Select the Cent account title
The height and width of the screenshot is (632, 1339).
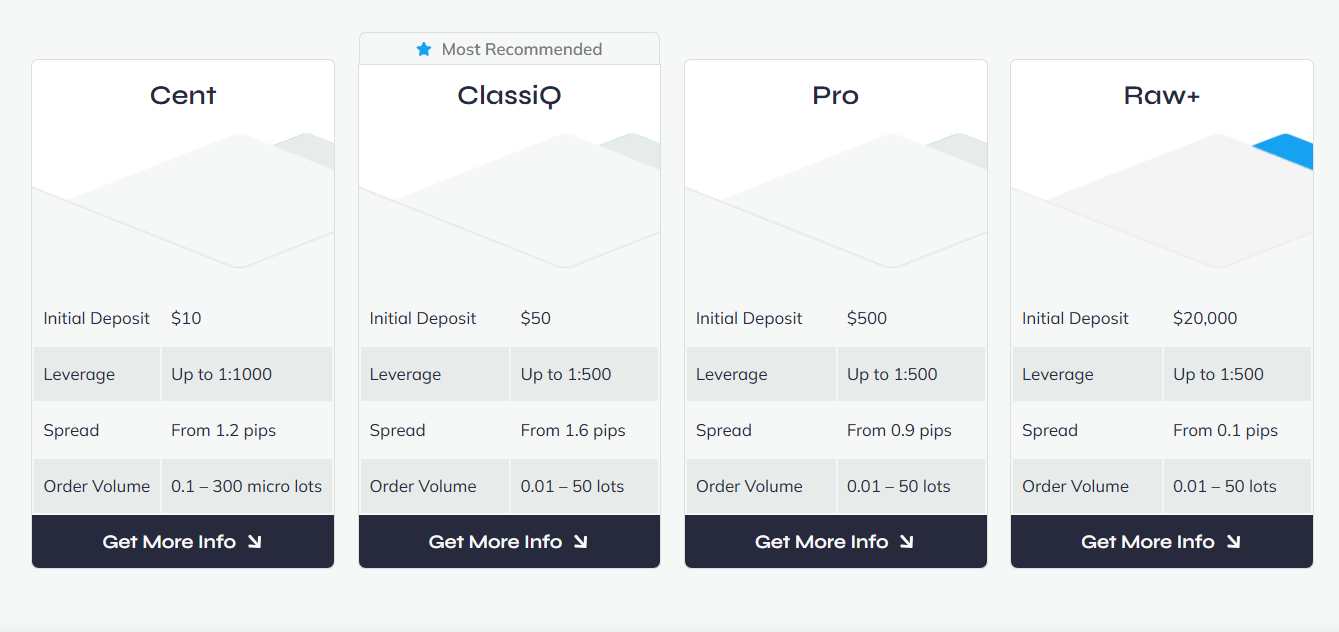[x=183, y=95]
